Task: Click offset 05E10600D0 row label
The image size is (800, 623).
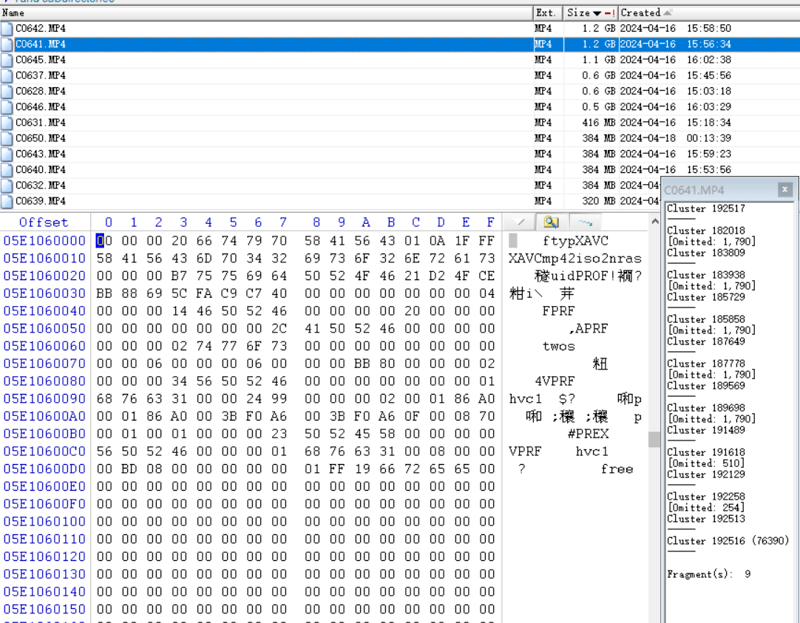Action: (44, 469)
